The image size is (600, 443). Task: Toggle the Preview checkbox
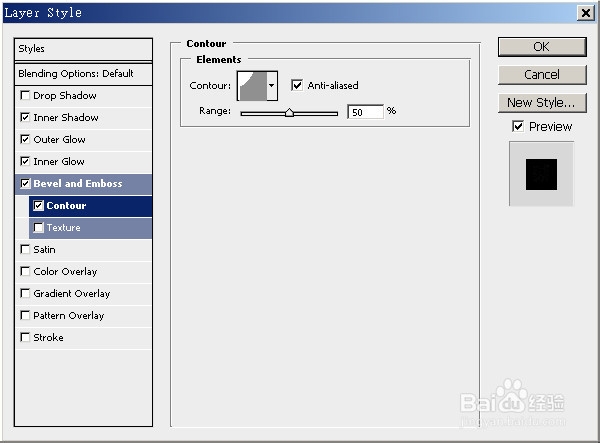518,126
